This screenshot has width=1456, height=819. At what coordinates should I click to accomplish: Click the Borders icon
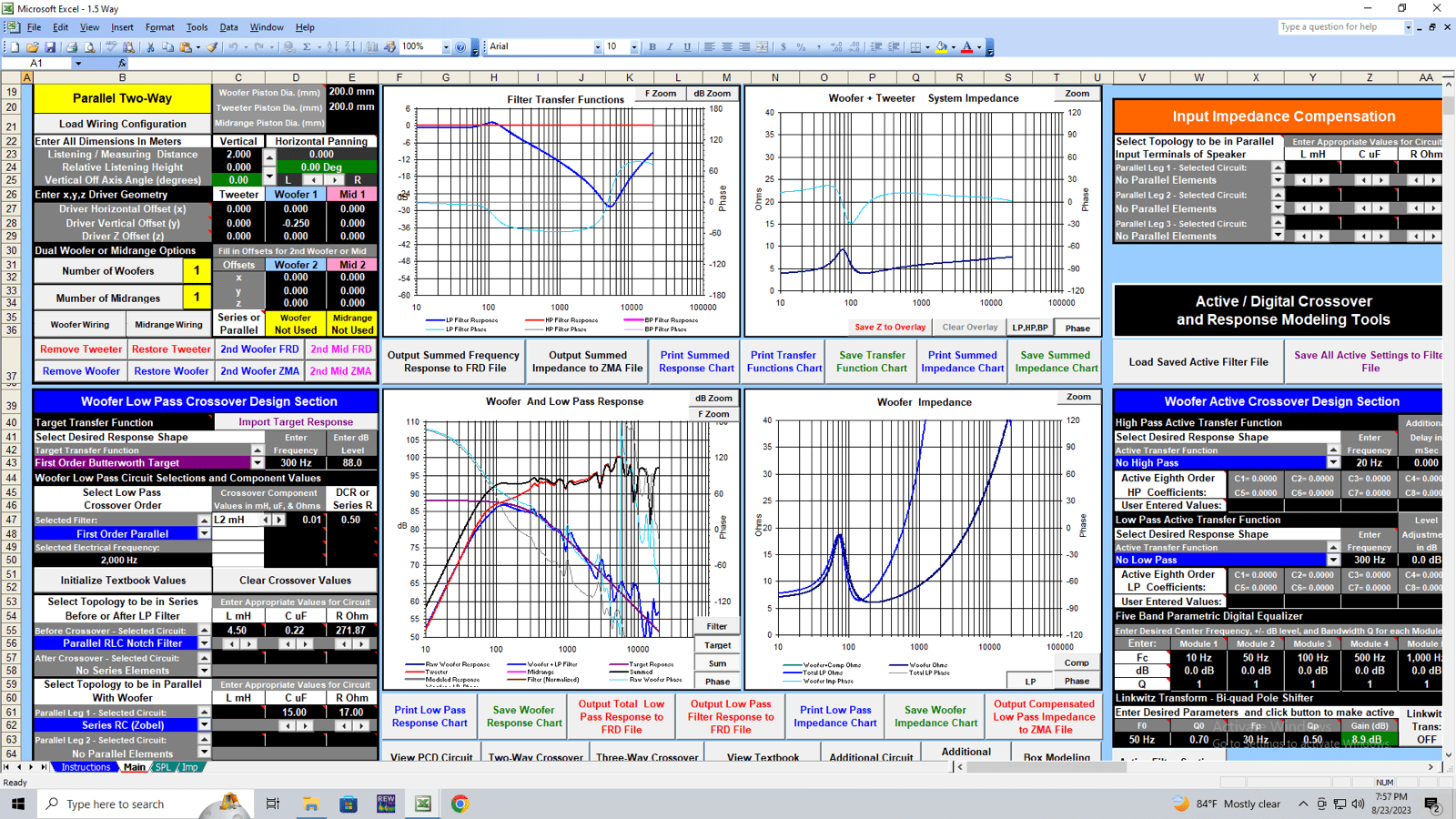pos(916,46)
